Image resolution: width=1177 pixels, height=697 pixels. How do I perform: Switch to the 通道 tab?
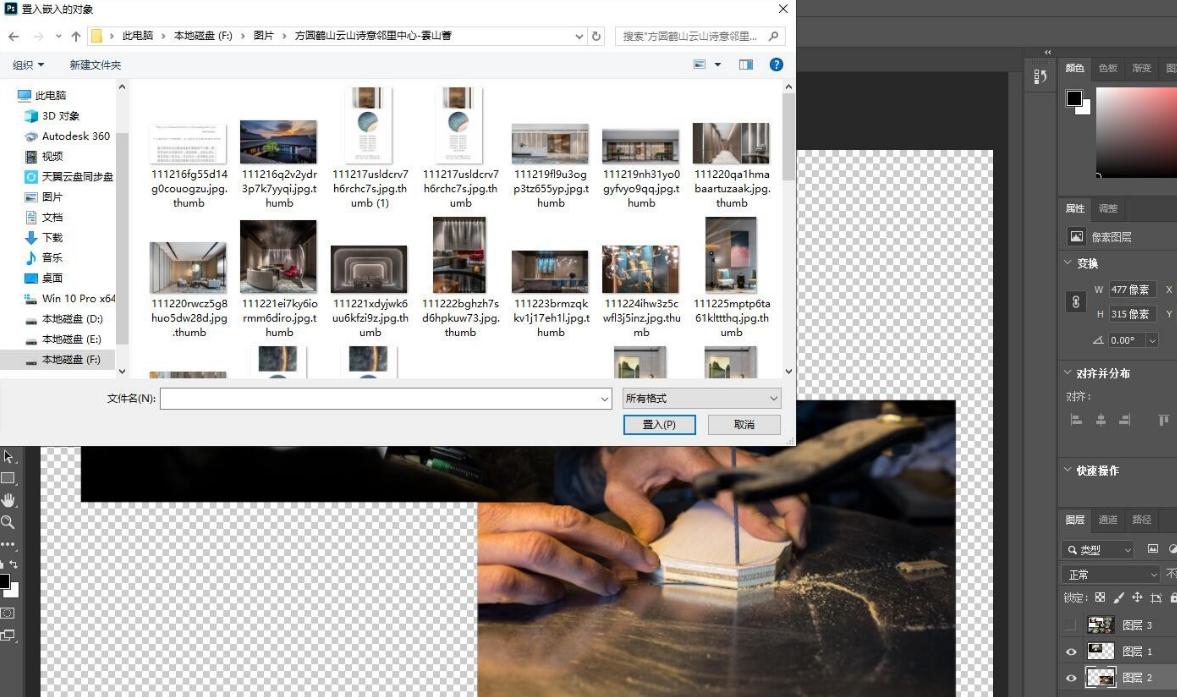tap(1108, 518)
